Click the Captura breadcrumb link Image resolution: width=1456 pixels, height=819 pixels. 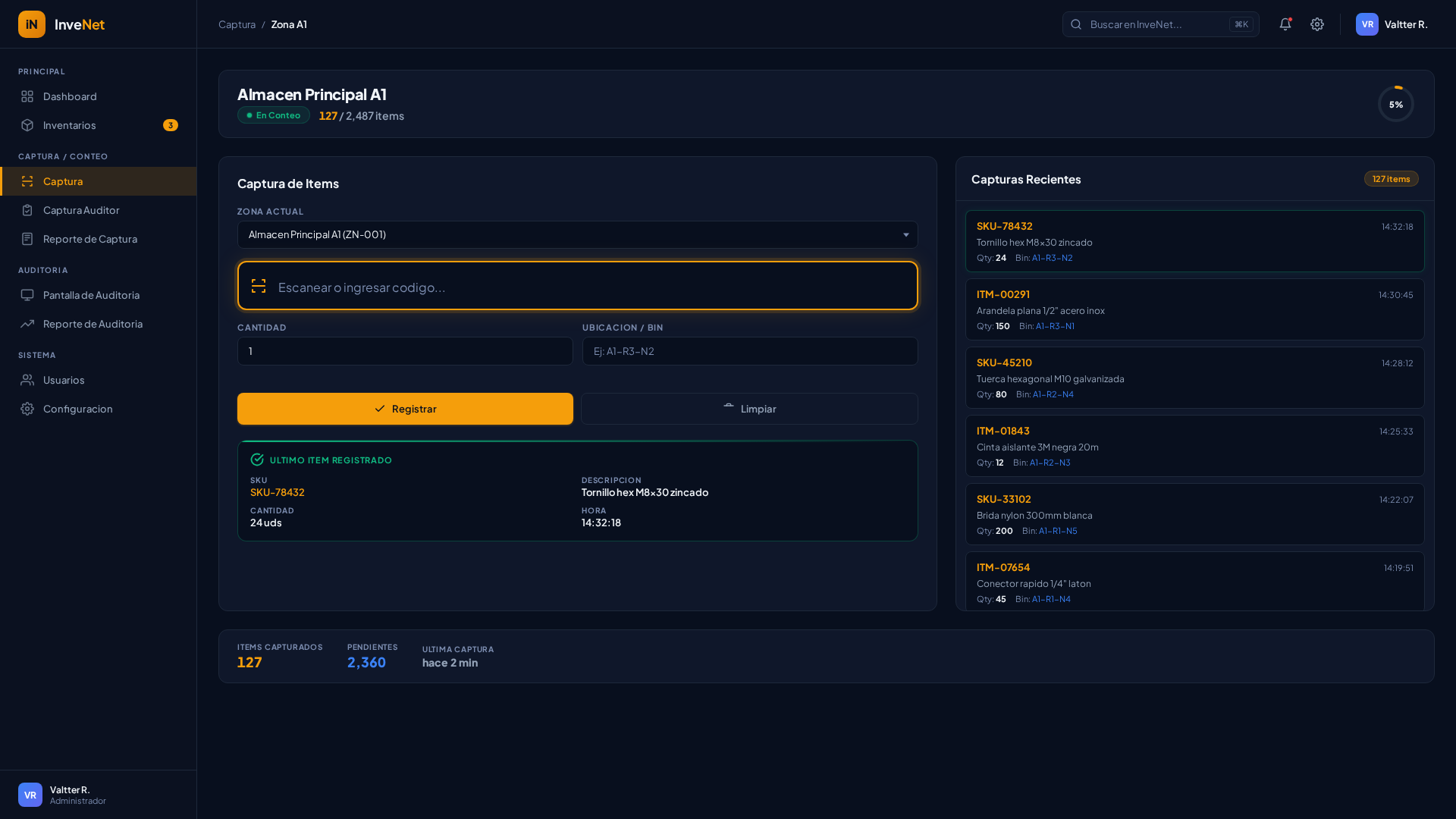pos(237,24)
